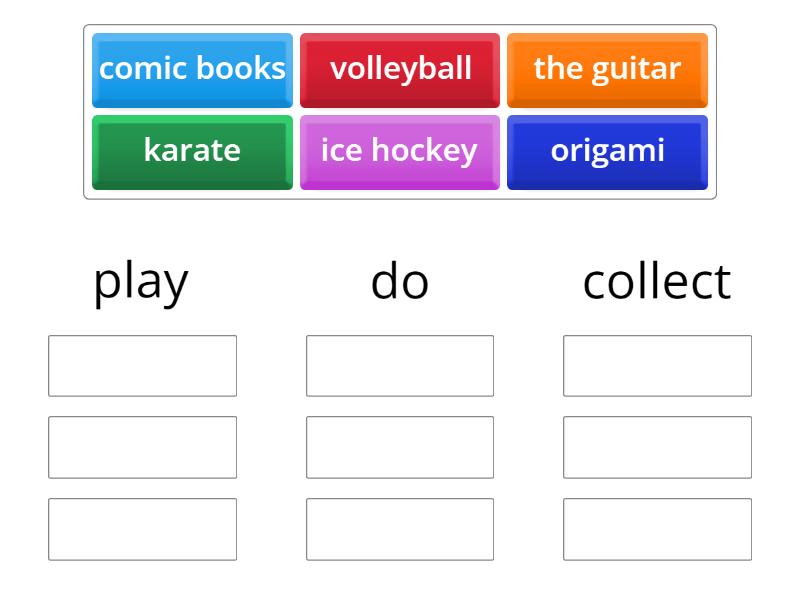Screen dimensions: 800x600
Task: Click the top empty slot under "do"
Action: click(x=399, y=366)
